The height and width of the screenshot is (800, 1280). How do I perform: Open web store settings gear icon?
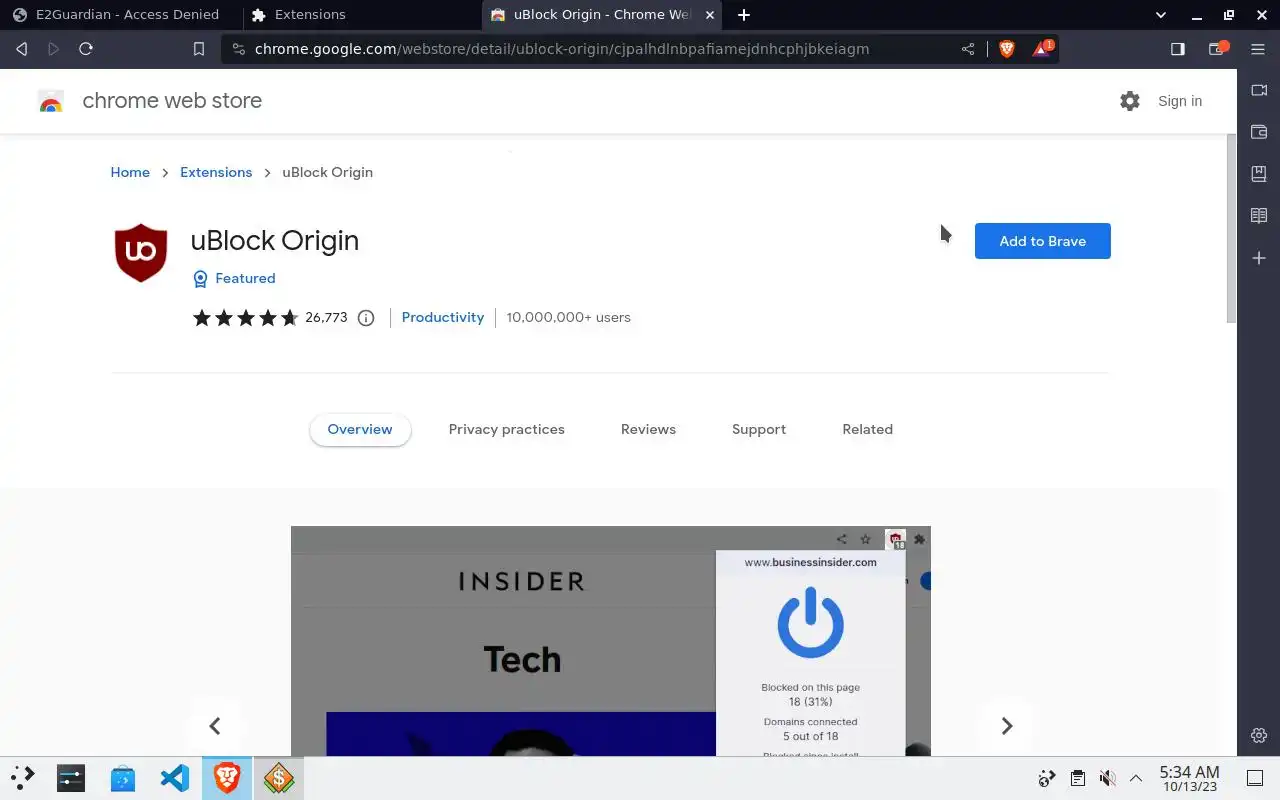[x=1130, y=101]
